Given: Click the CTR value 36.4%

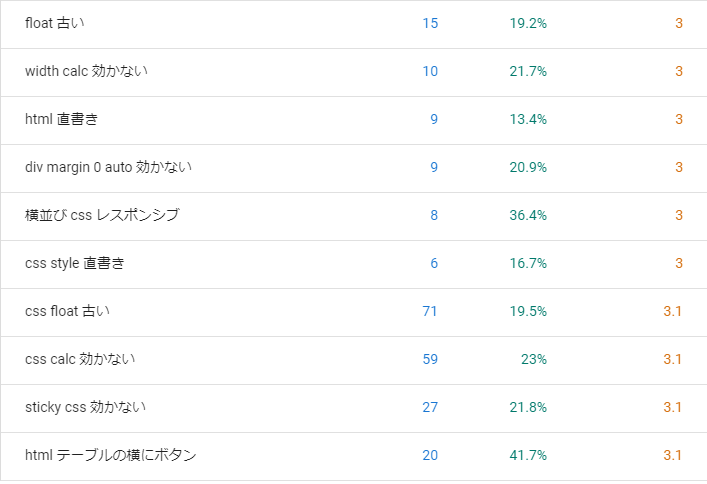Looking at the screenshot, I should pyautogui.click(x=528, y=215).
